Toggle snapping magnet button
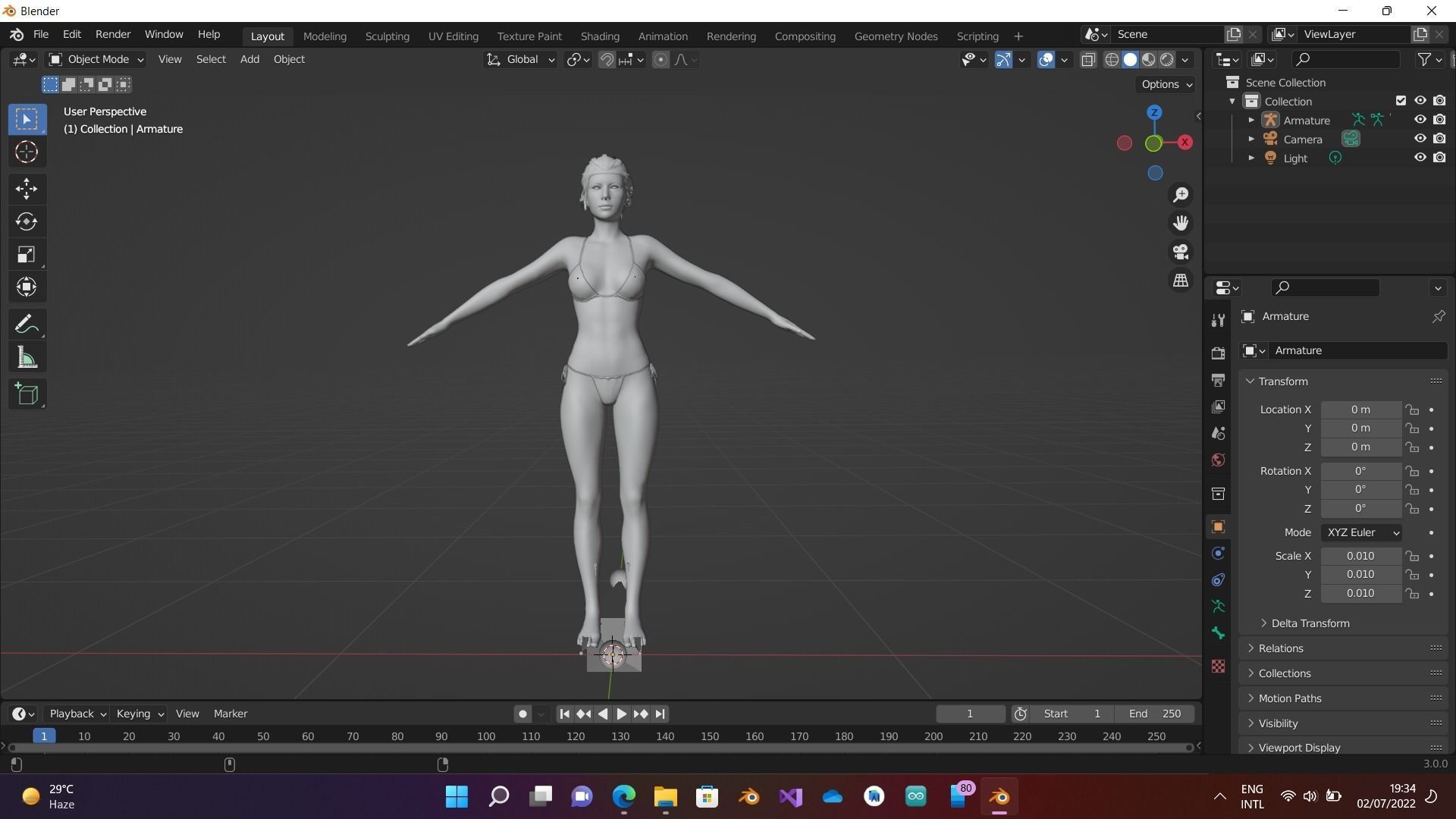This screenshot has width=1456, height=819. click(607, 60)
